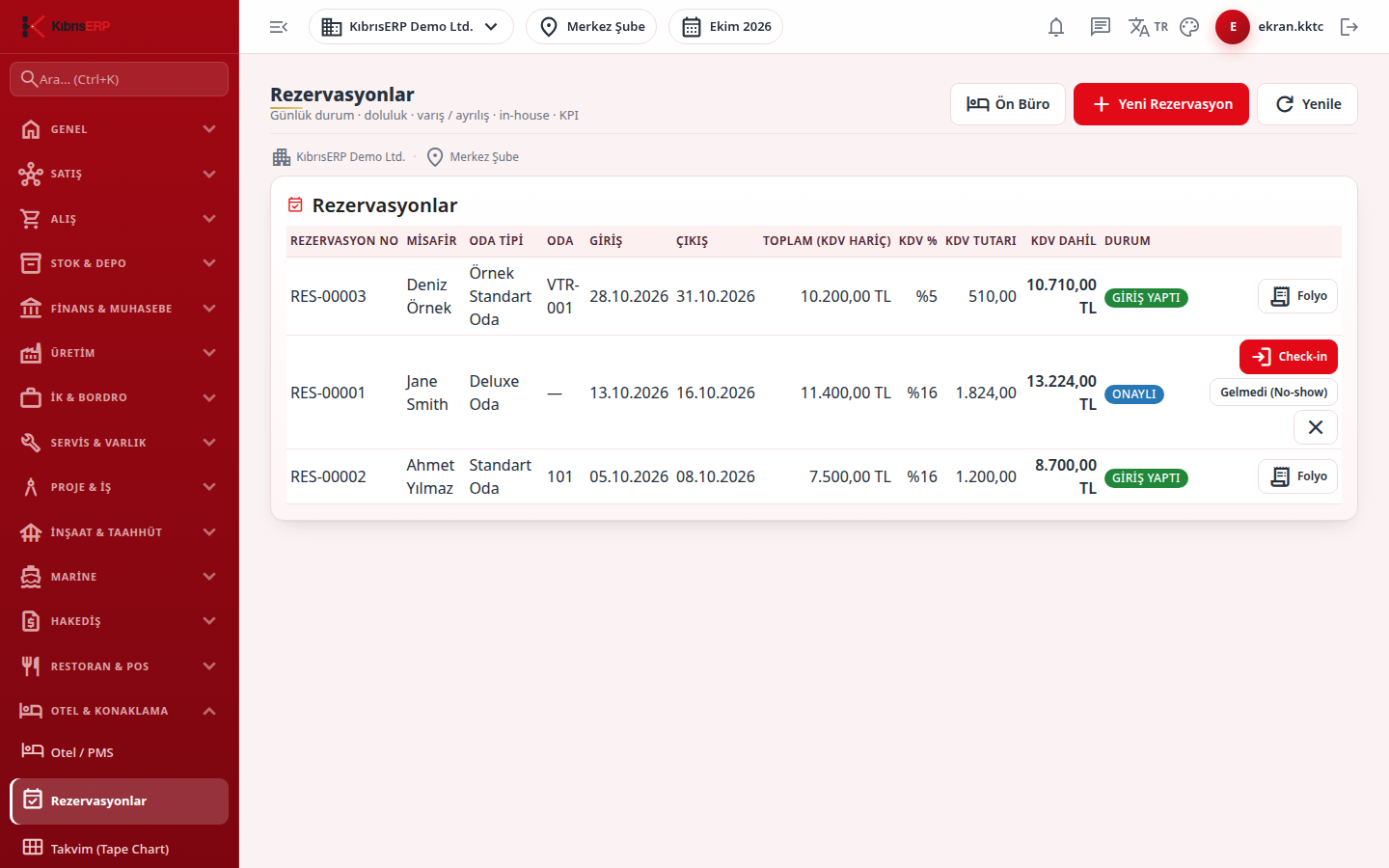1389x868 pixels.
Task: Collapse the Otel & Konaklama section chevron
Action: point(209,711)
